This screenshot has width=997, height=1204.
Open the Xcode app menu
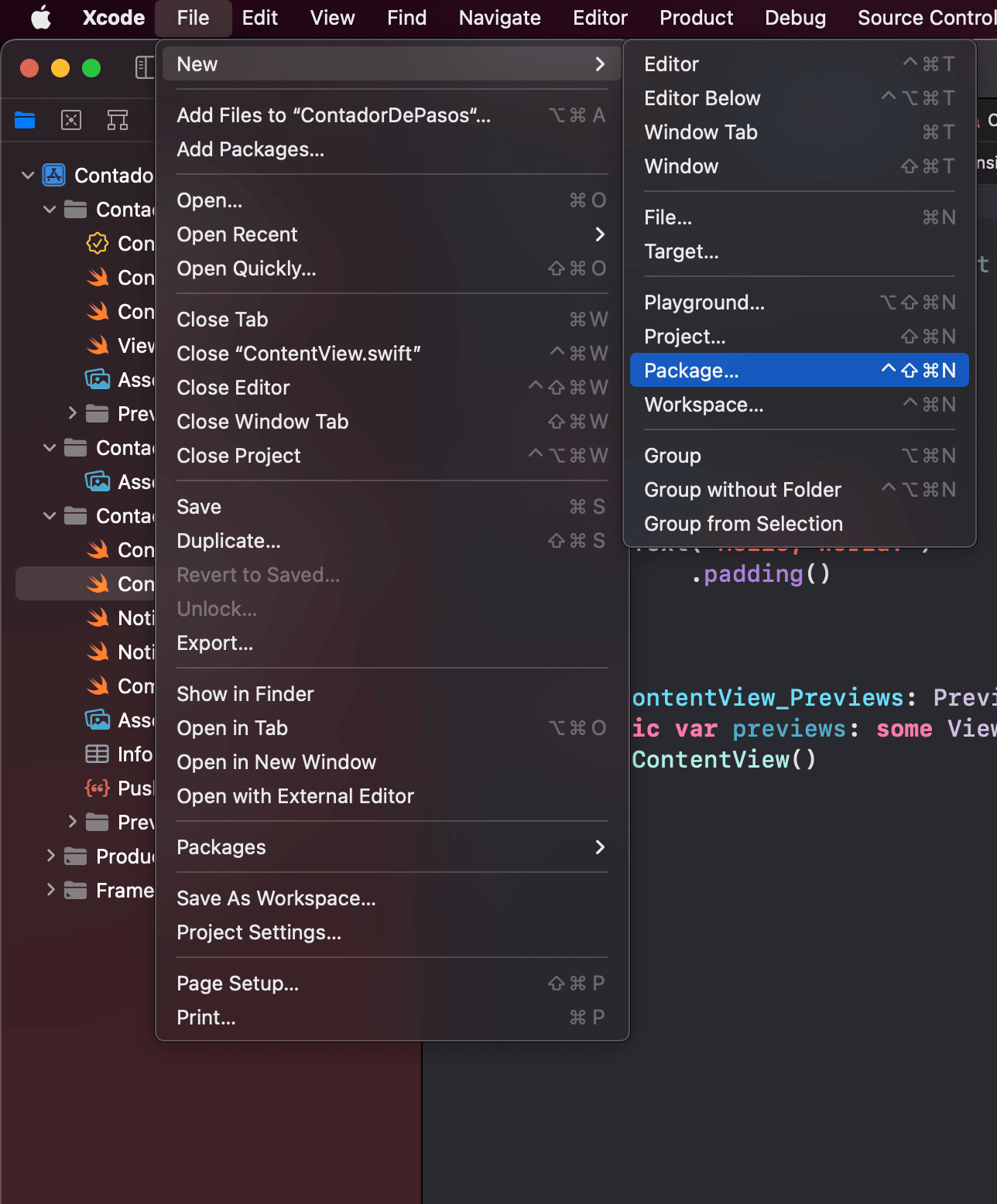tap(114, 18)
